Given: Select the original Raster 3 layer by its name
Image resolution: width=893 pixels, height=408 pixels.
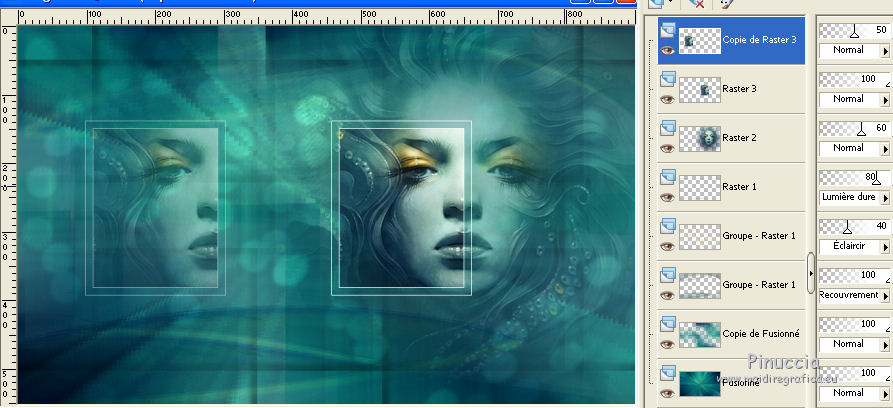Looking at the screenshot, I should [x=739, y=89].
